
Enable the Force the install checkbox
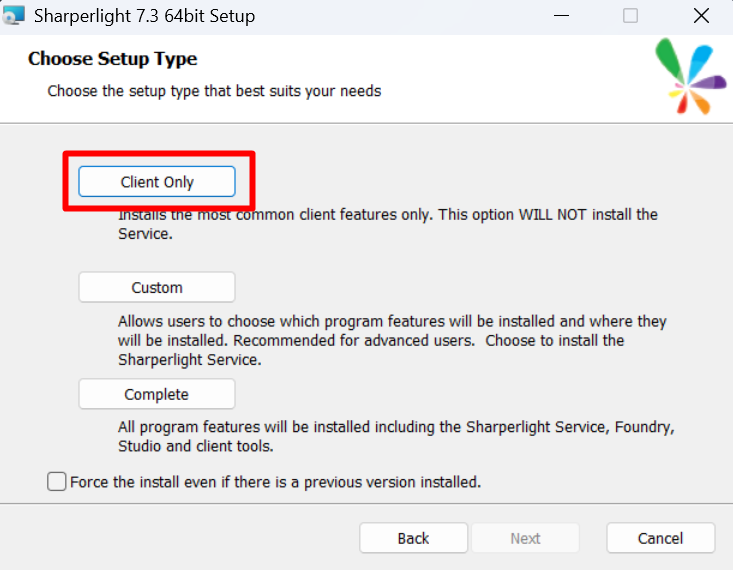[57, 482]
